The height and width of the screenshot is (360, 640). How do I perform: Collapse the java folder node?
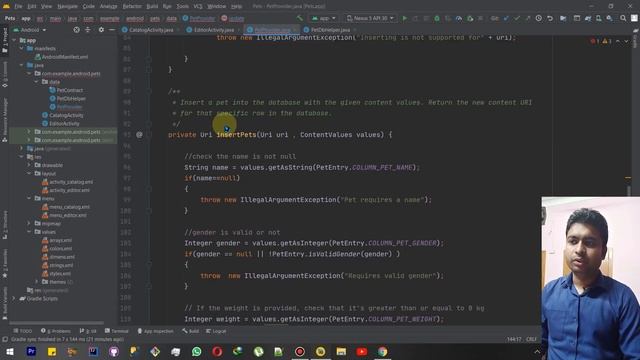click(22, 65)
